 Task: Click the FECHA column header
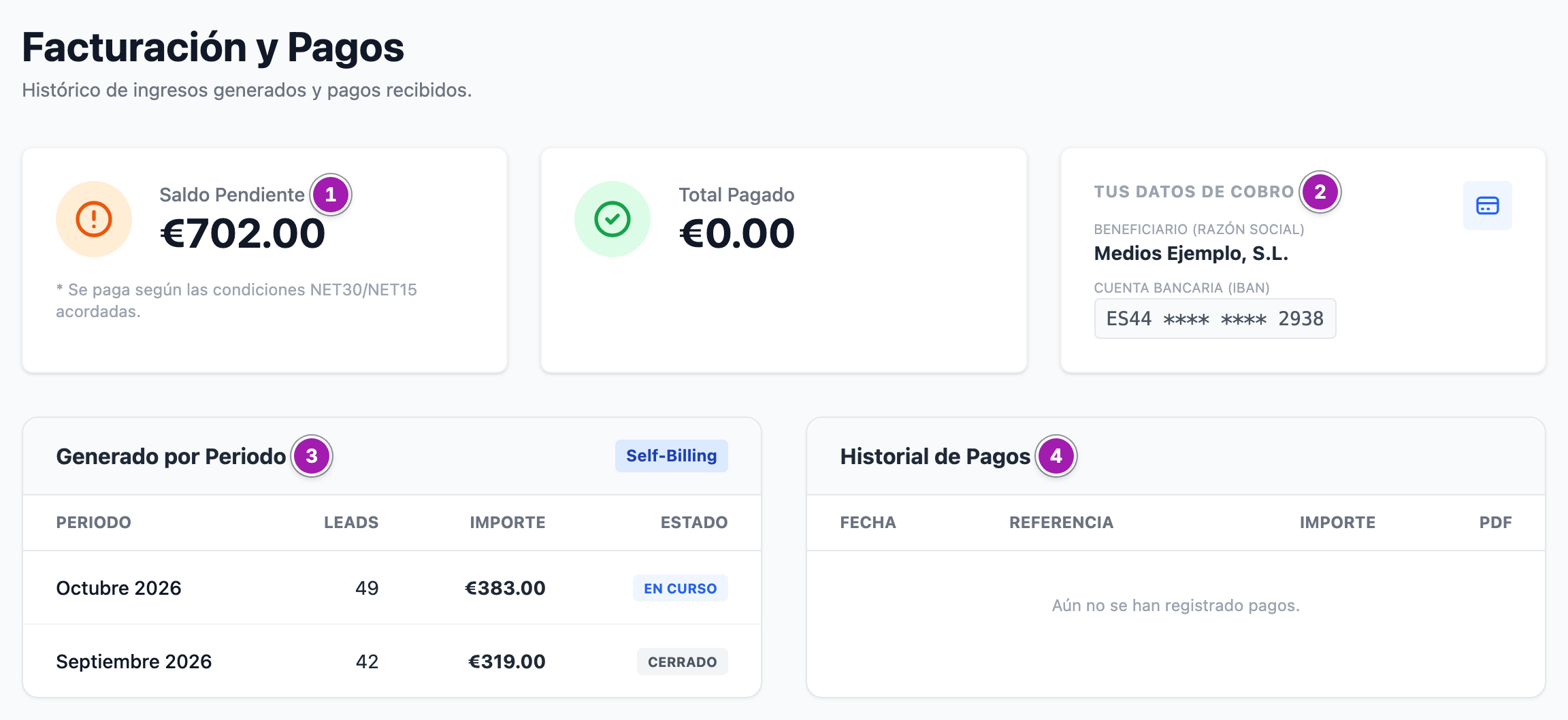tap(868, 523)
